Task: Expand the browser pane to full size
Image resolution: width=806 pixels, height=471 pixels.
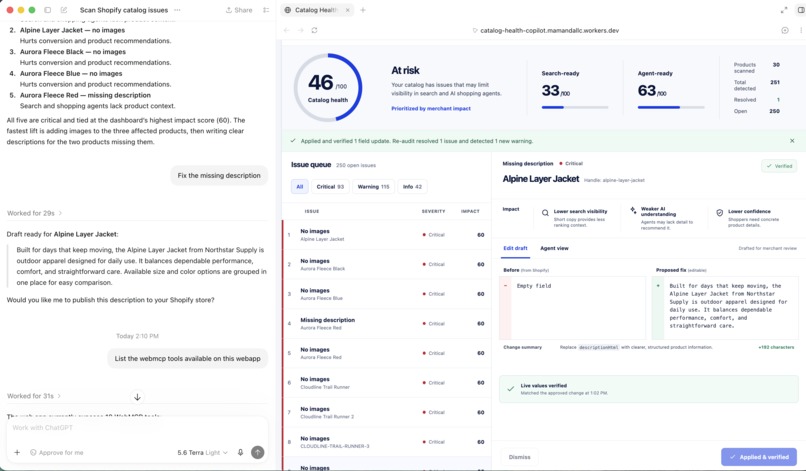Action: (784, 10)
